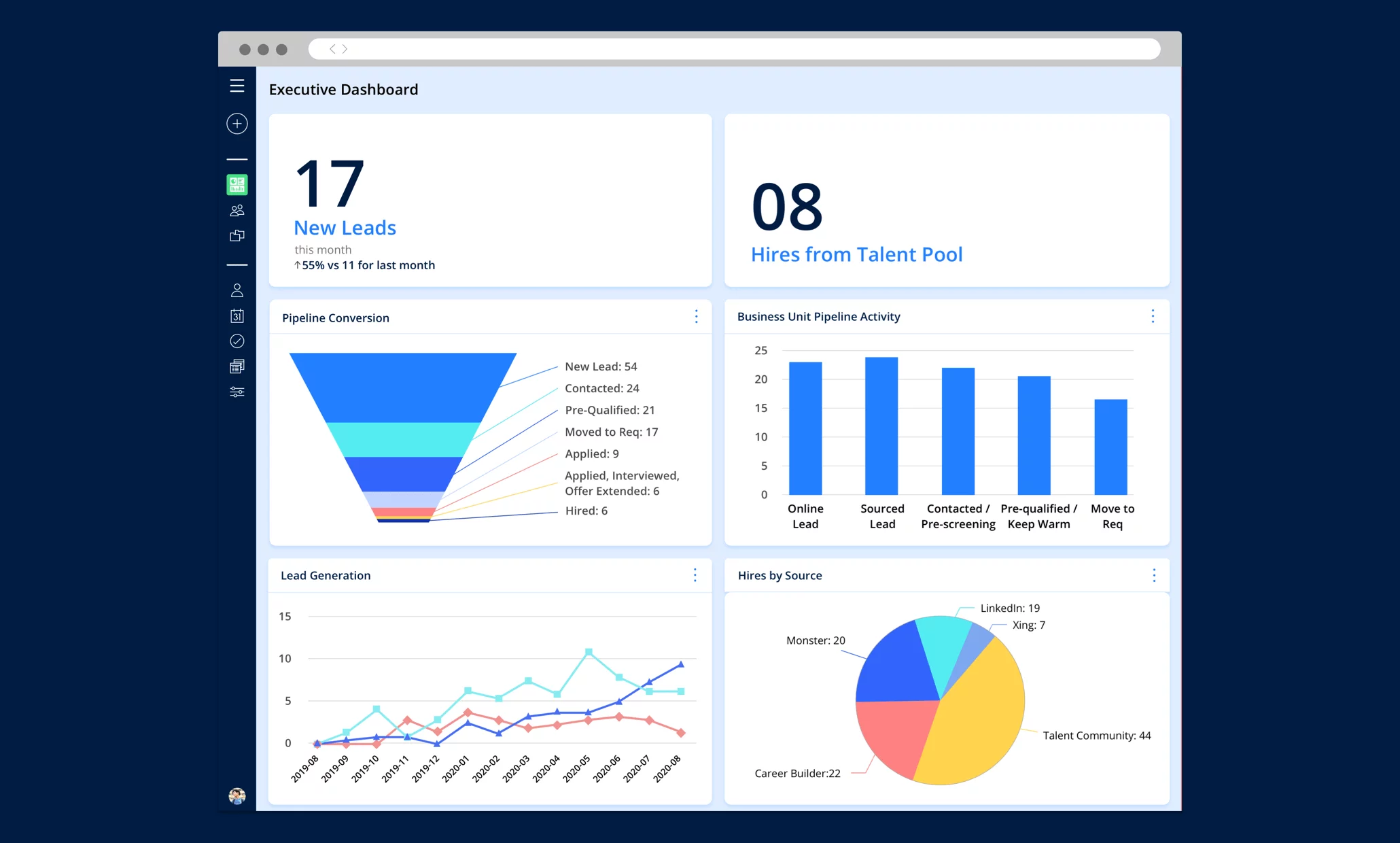Open the Hires by Source options menu
The height and width of the screenshot is (843, 1400).
(x=1153, y=575)
